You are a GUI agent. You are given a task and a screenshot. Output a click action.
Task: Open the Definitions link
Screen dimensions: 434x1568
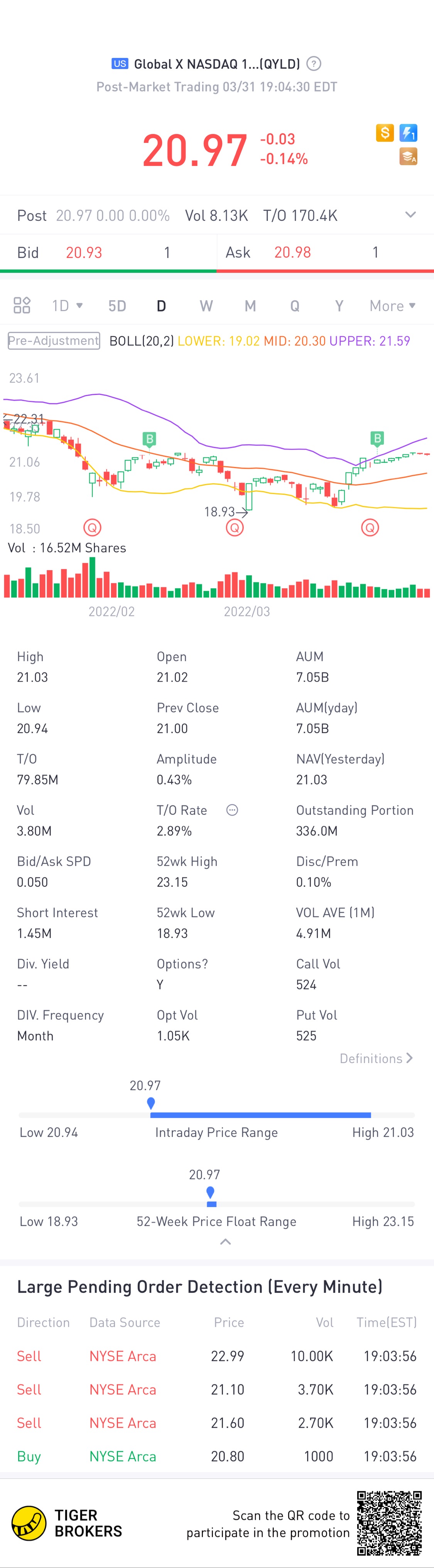(x=376, y=1058)
